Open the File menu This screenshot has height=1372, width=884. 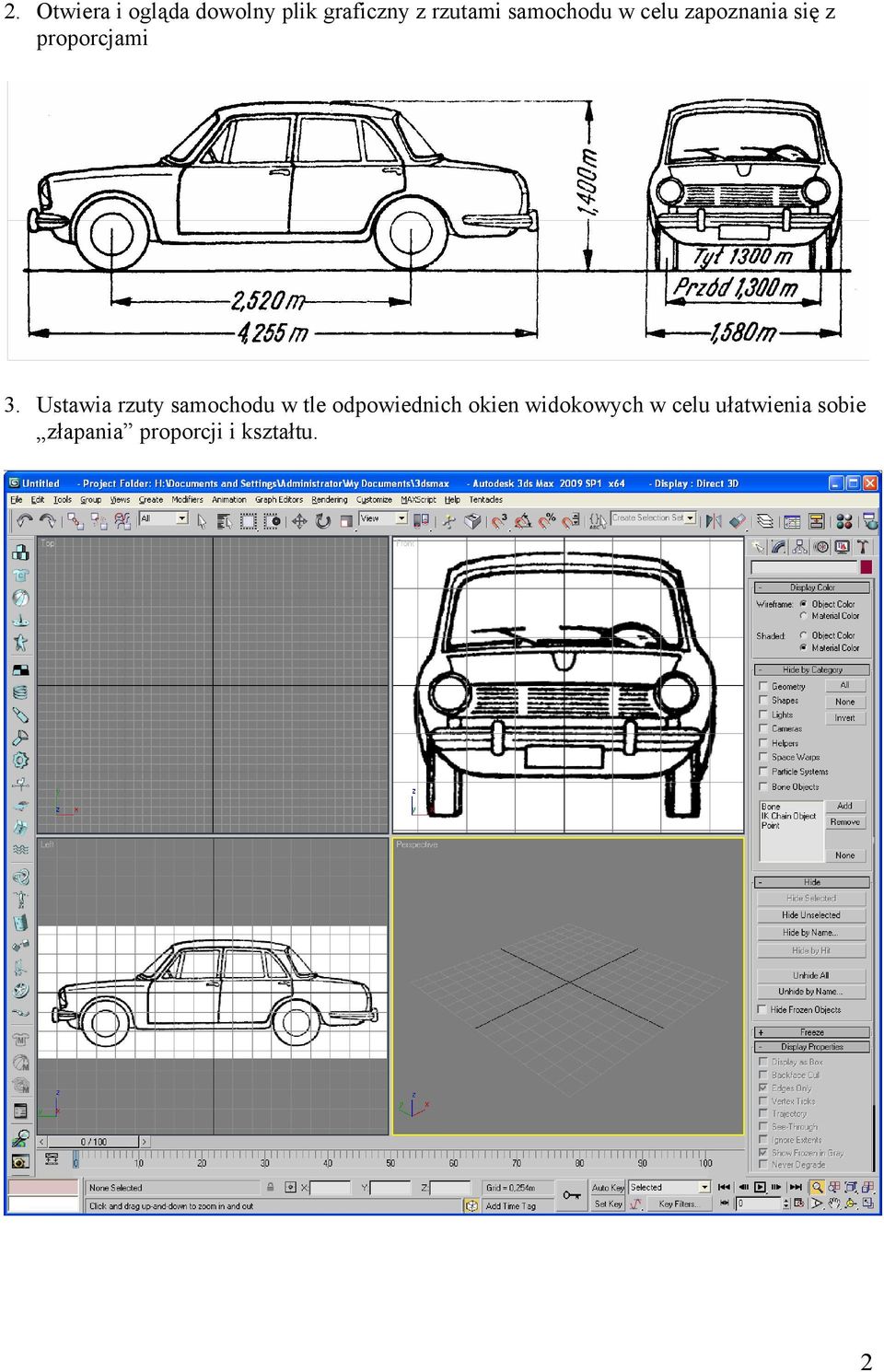point(17,500)
